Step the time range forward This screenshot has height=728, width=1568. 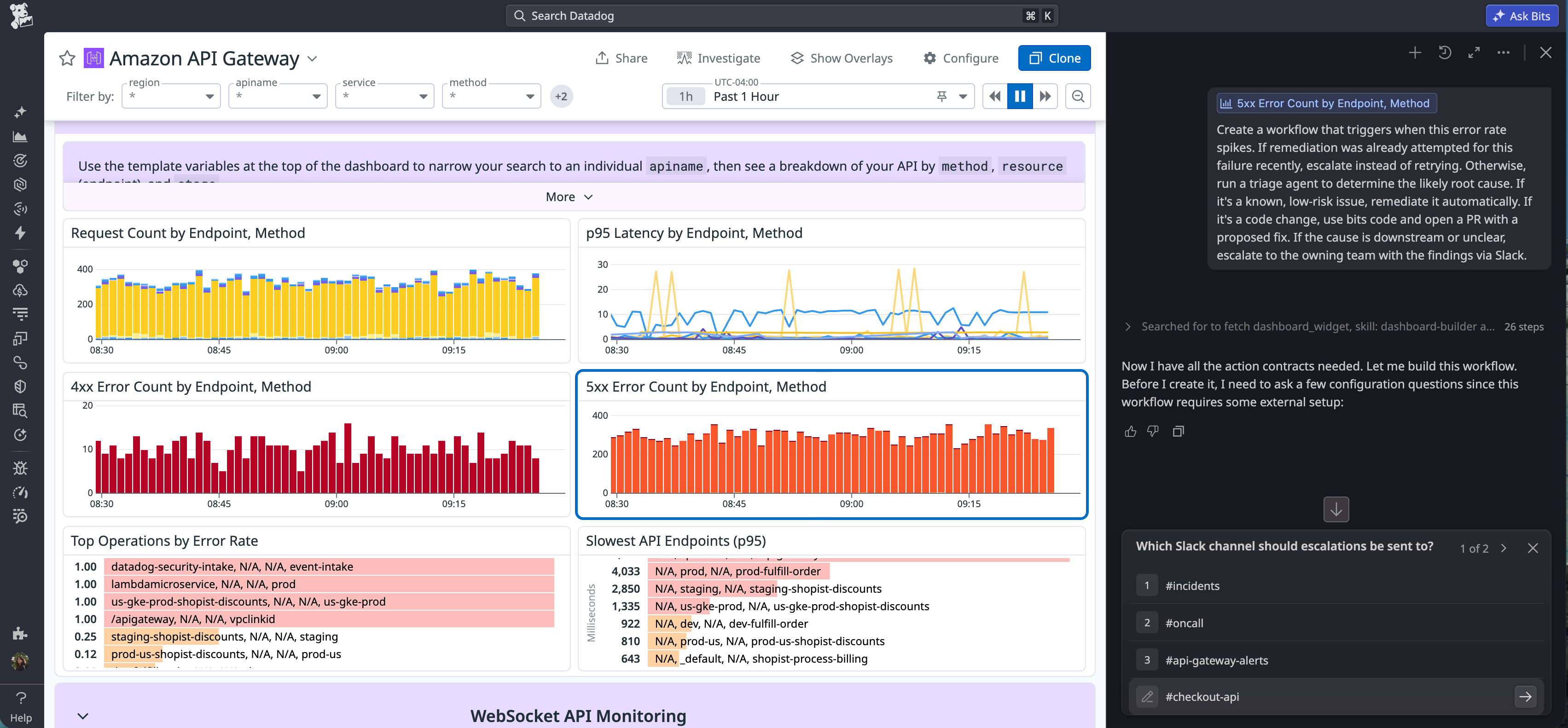point(1045,96)
